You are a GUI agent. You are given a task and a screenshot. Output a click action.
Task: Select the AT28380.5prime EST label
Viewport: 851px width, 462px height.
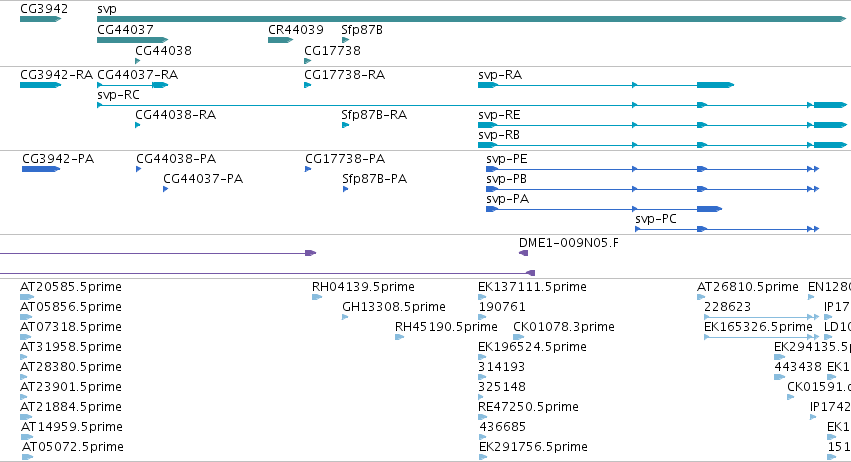(x=71, y=367)
